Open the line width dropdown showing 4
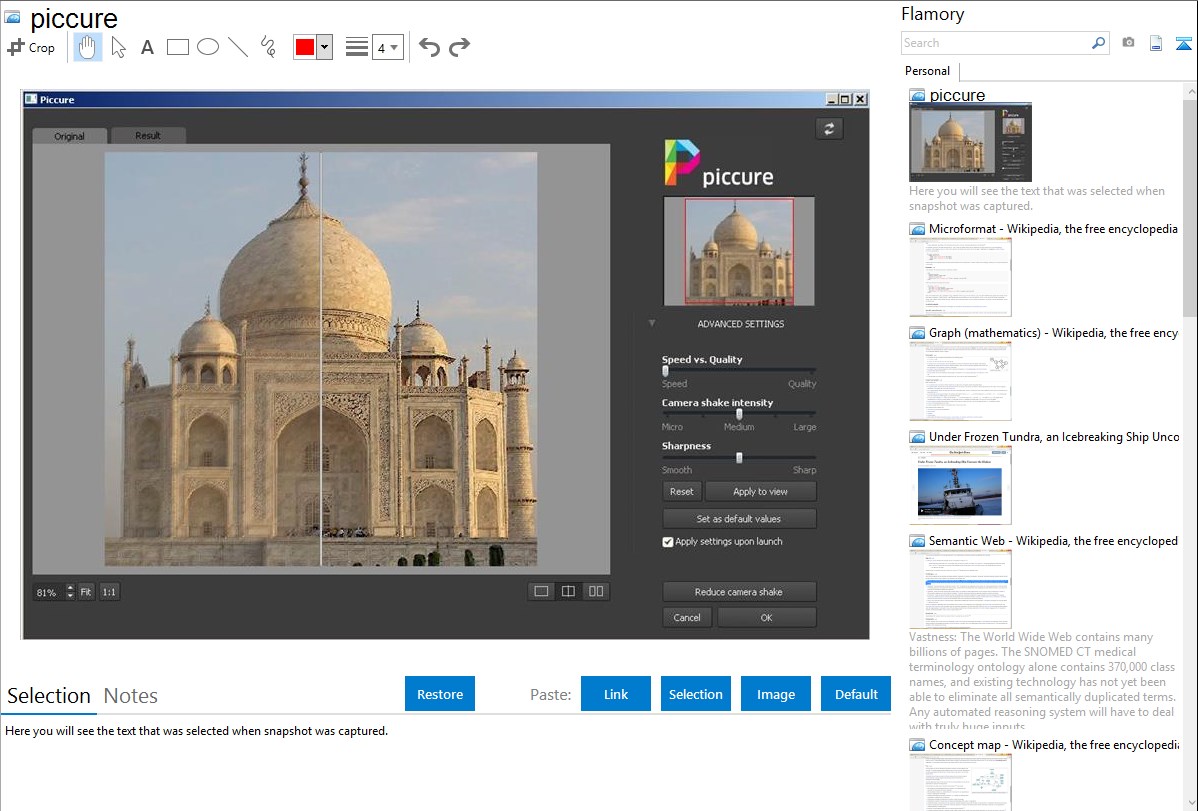Screen dimensions: 1198x811 (x=388, y=47)
